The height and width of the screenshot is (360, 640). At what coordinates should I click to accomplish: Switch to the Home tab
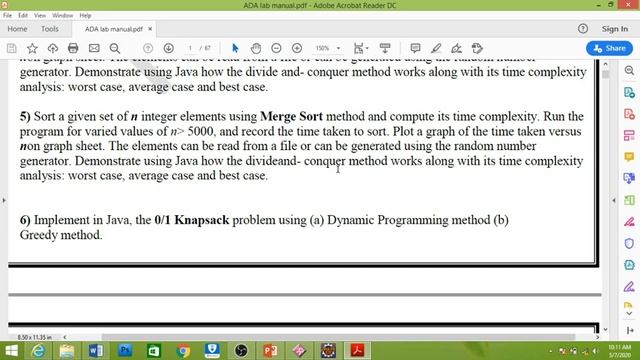click(x=17, y=29)
